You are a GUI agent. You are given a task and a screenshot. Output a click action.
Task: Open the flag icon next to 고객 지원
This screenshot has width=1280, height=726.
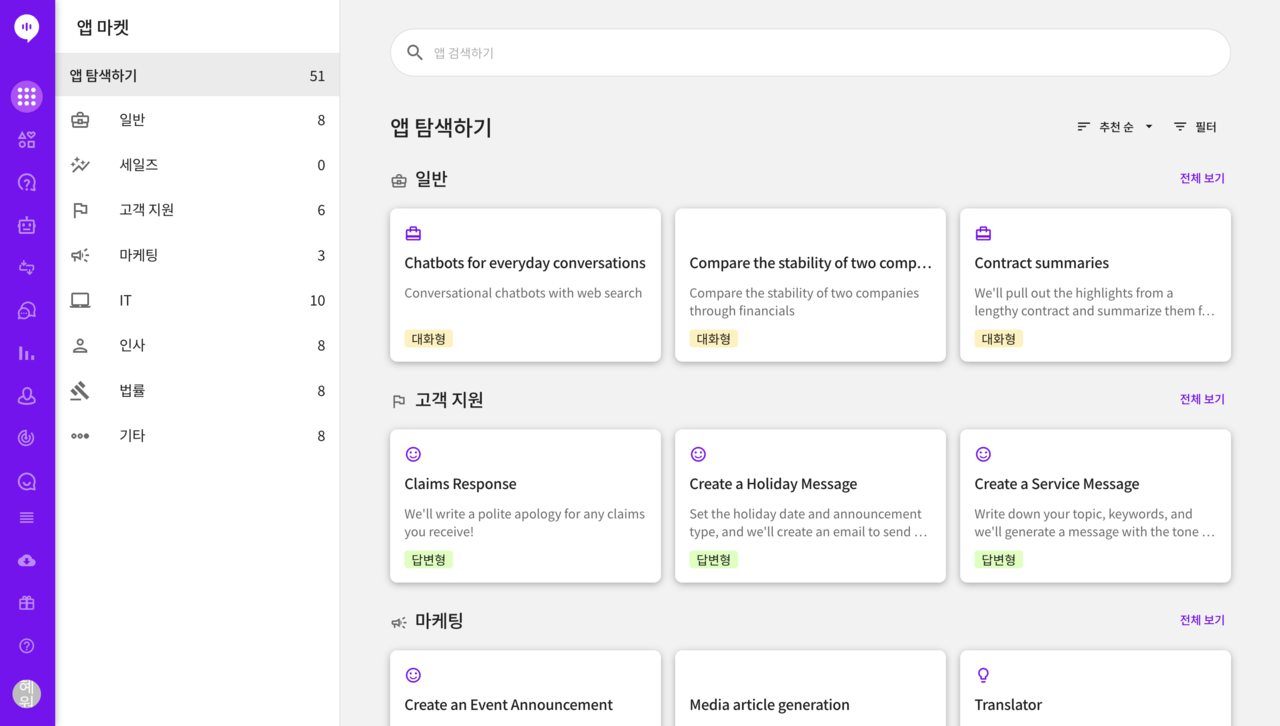coord(80,210)
